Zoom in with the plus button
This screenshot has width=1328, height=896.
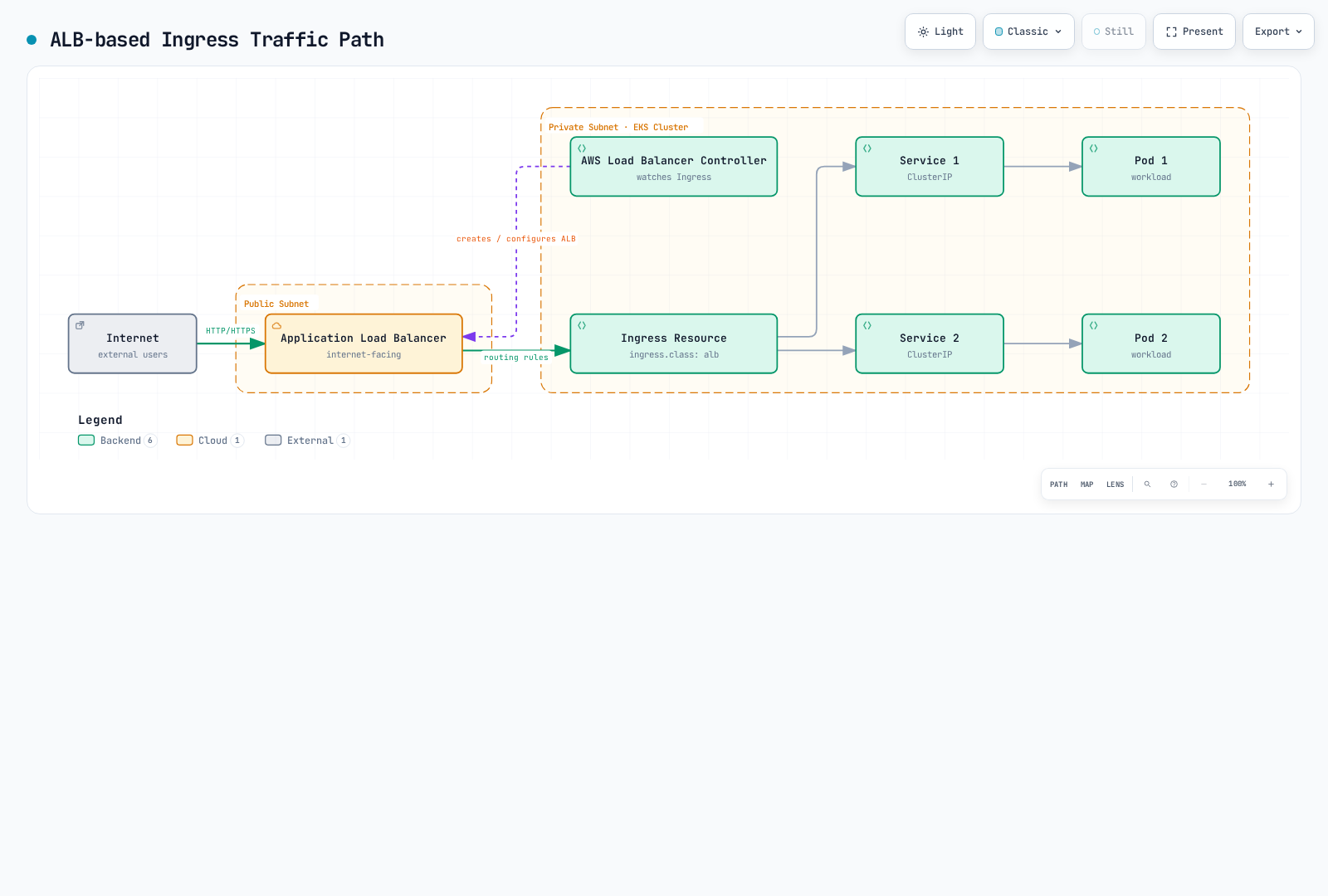click(1271, 485)
